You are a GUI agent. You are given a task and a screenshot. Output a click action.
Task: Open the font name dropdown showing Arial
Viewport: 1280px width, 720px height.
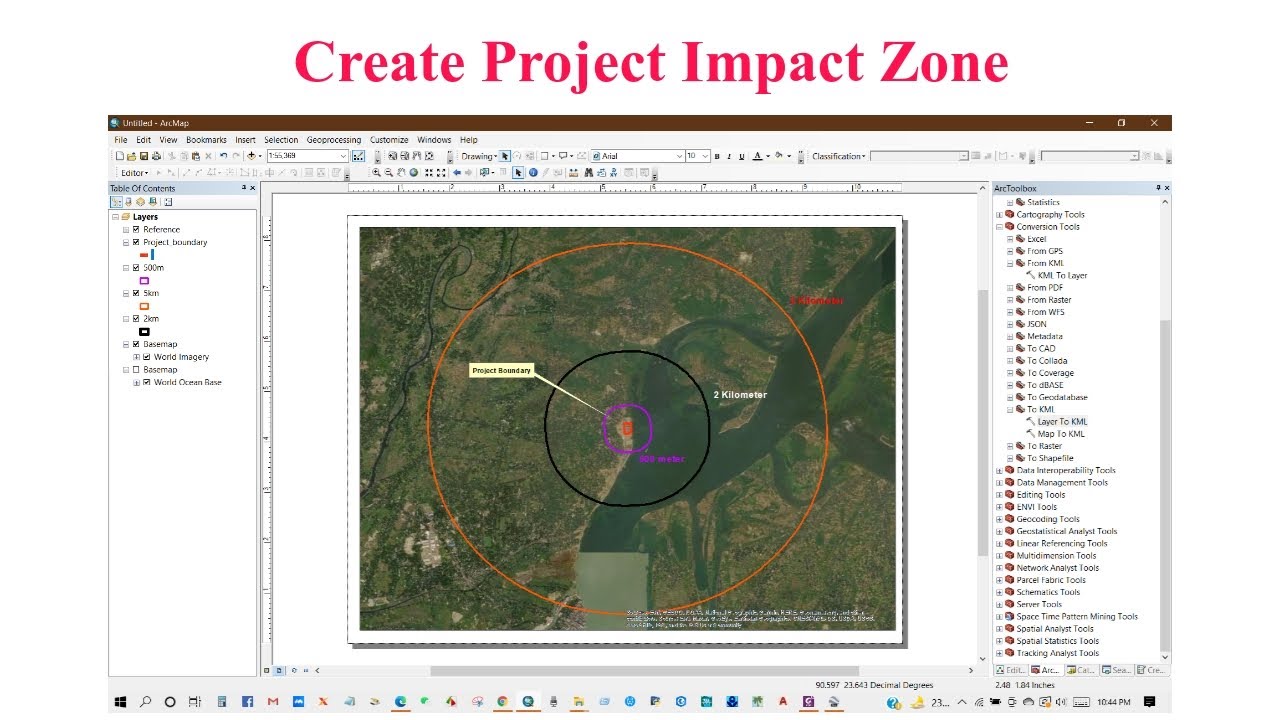coord(678,156)
